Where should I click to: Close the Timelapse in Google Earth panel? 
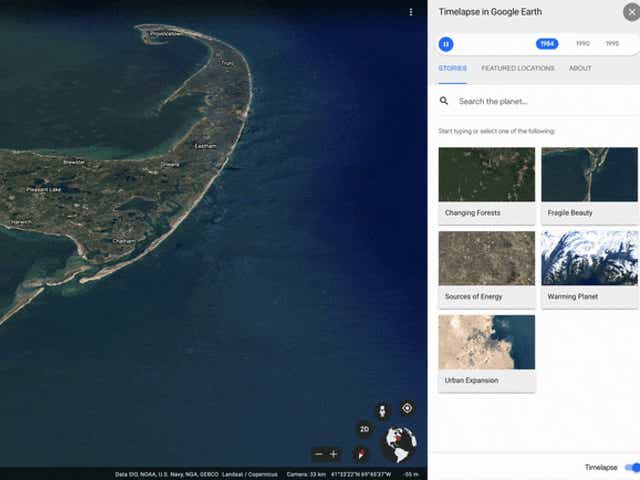click(x=631, y=12)
